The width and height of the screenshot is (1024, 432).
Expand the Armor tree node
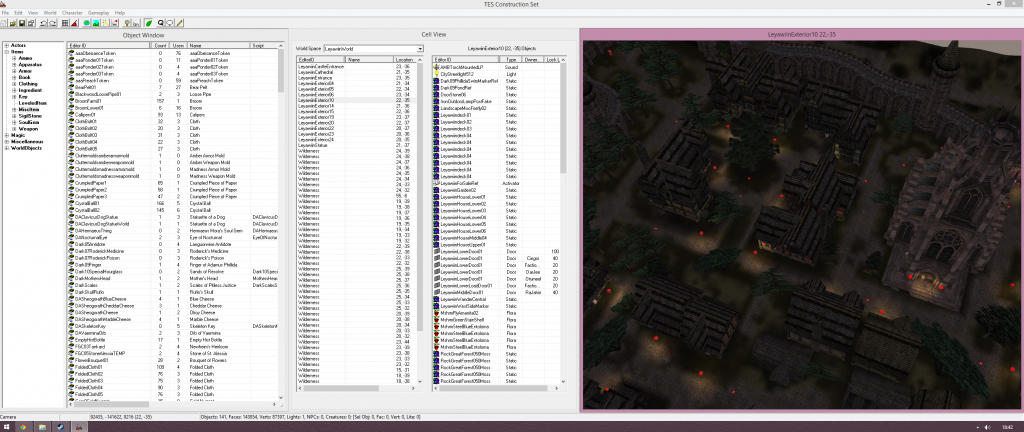pyautogui.click(x=14, y=71)
